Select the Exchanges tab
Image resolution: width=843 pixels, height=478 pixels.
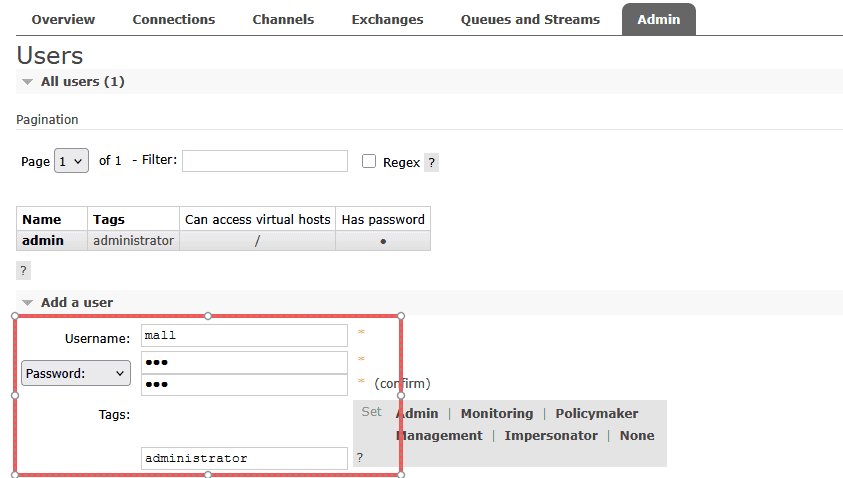pos(387,19)
